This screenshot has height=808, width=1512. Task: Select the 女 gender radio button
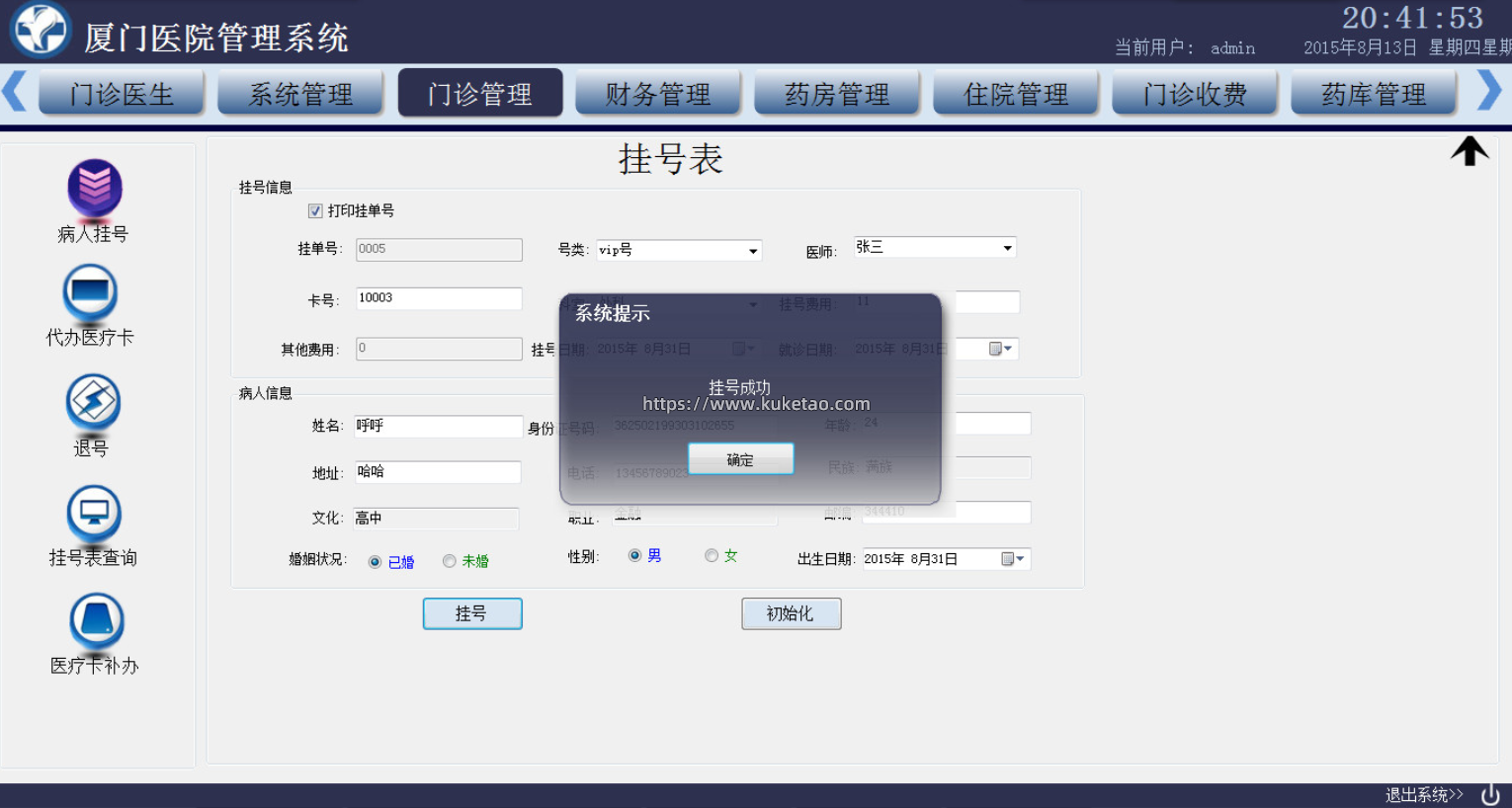coord(712,556)
